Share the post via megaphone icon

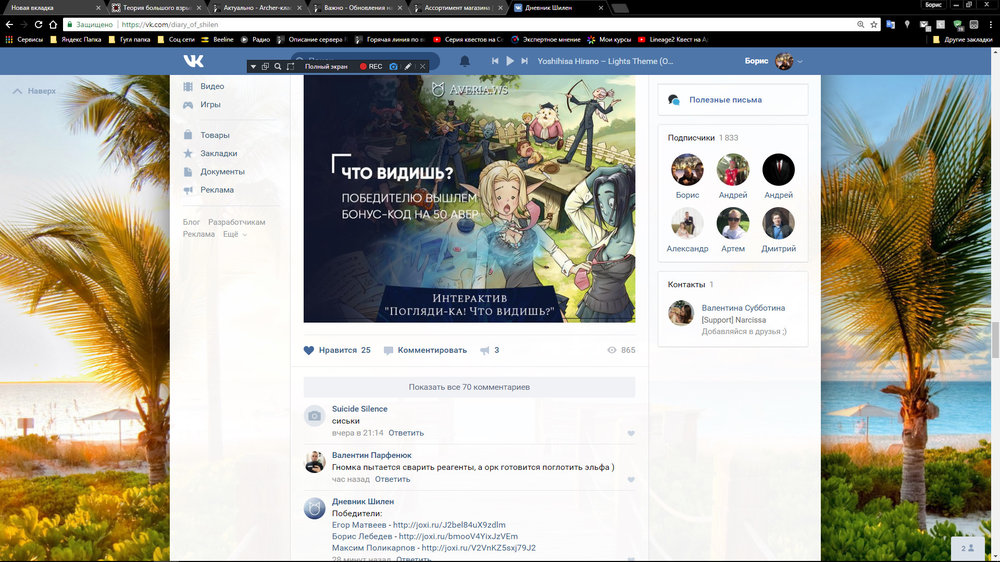click(x=485, y=350)
